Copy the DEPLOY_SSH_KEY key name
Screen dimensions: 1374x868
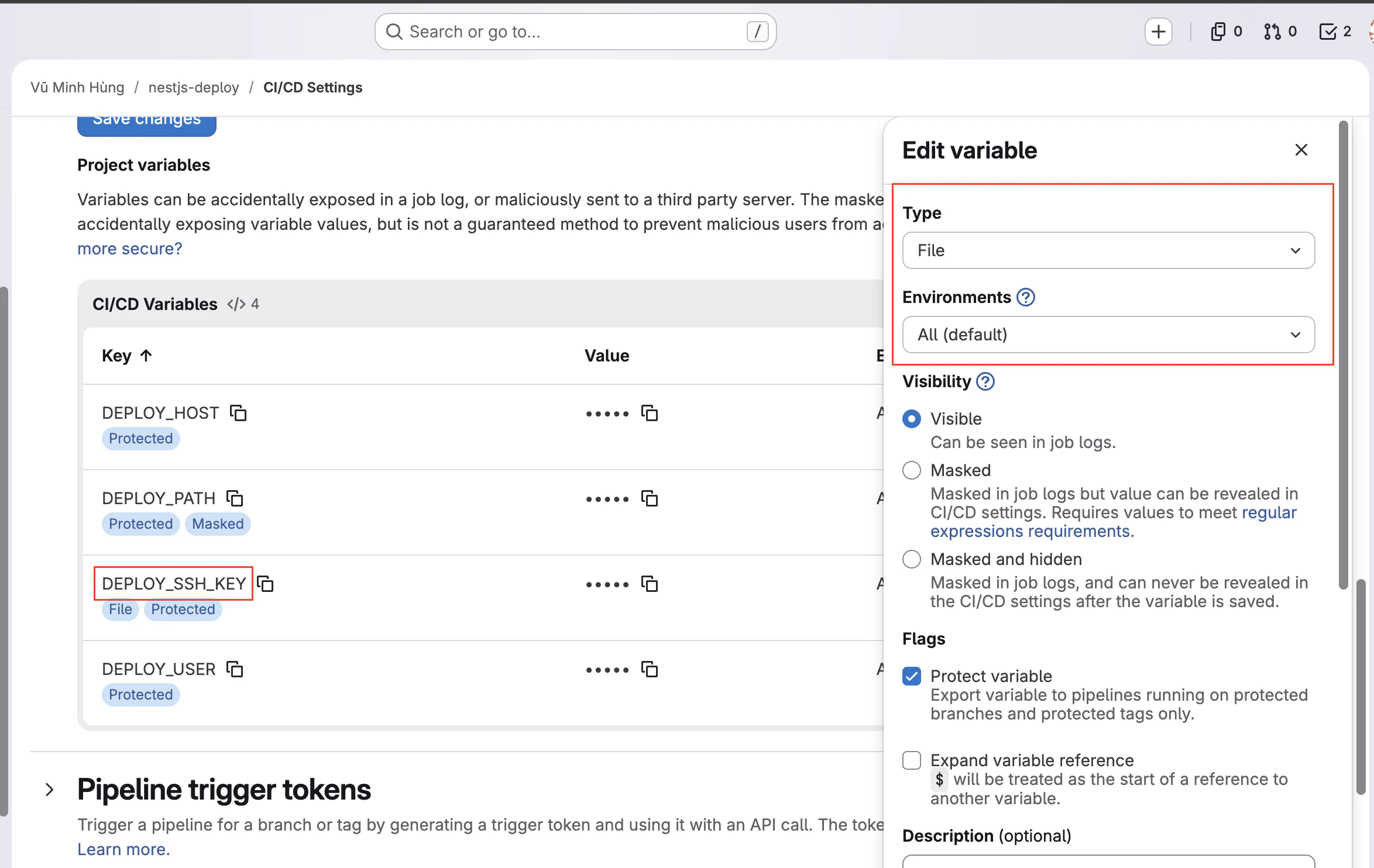(x=266, y=584)
